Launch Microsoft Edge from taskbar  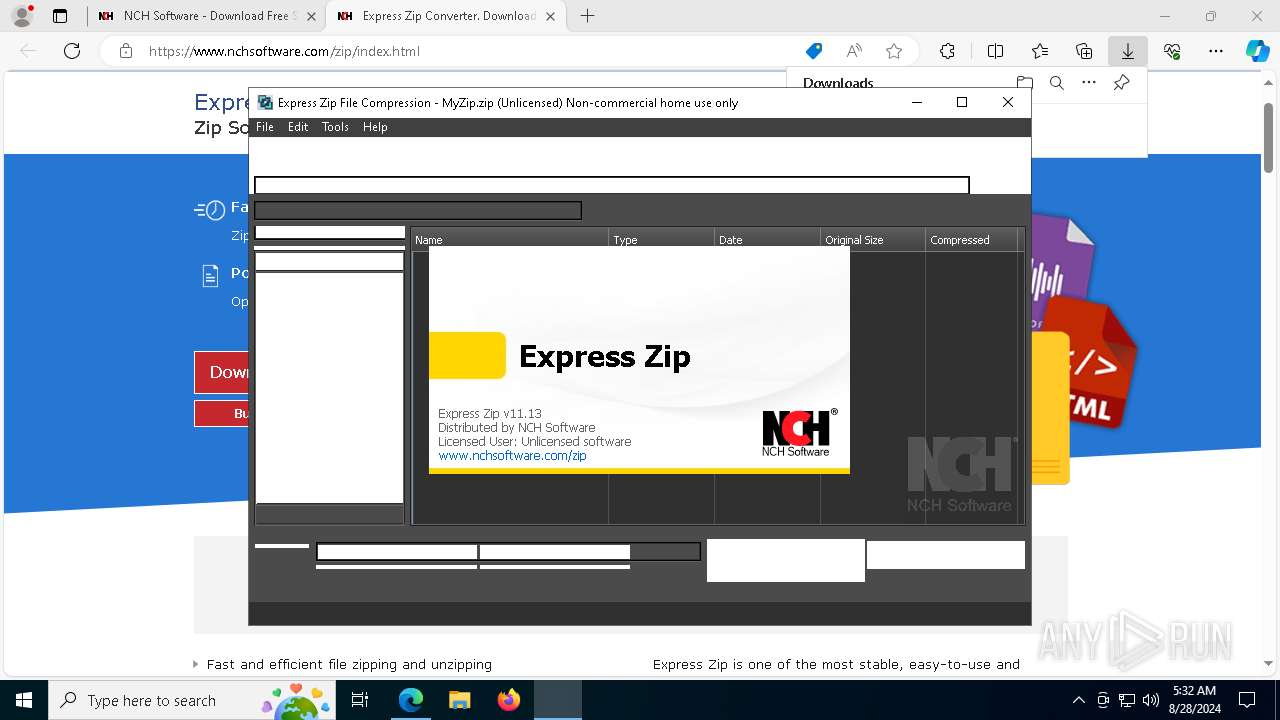411,700
